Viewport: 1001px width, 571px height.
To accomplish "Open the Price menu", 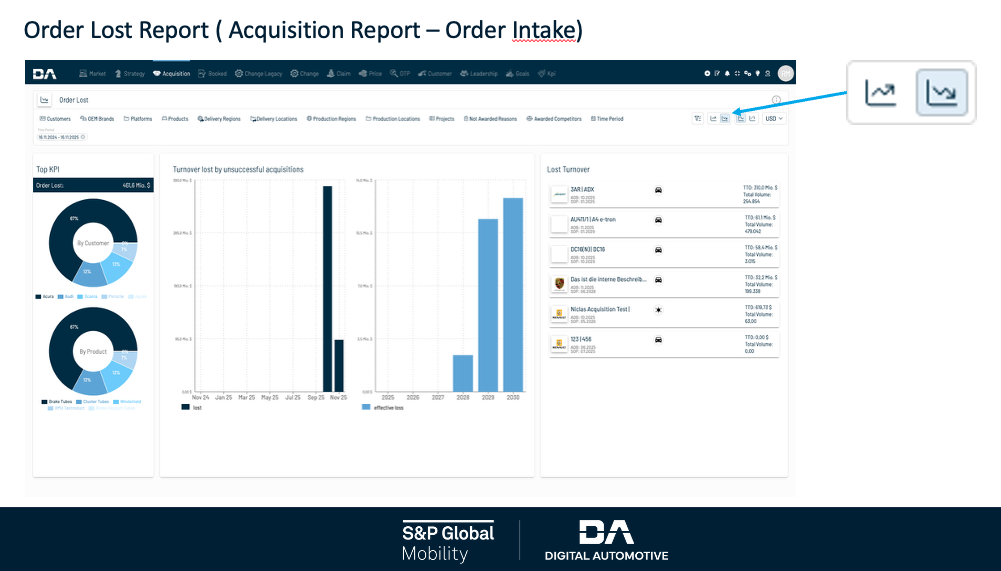I will click(x=370, y=73).
